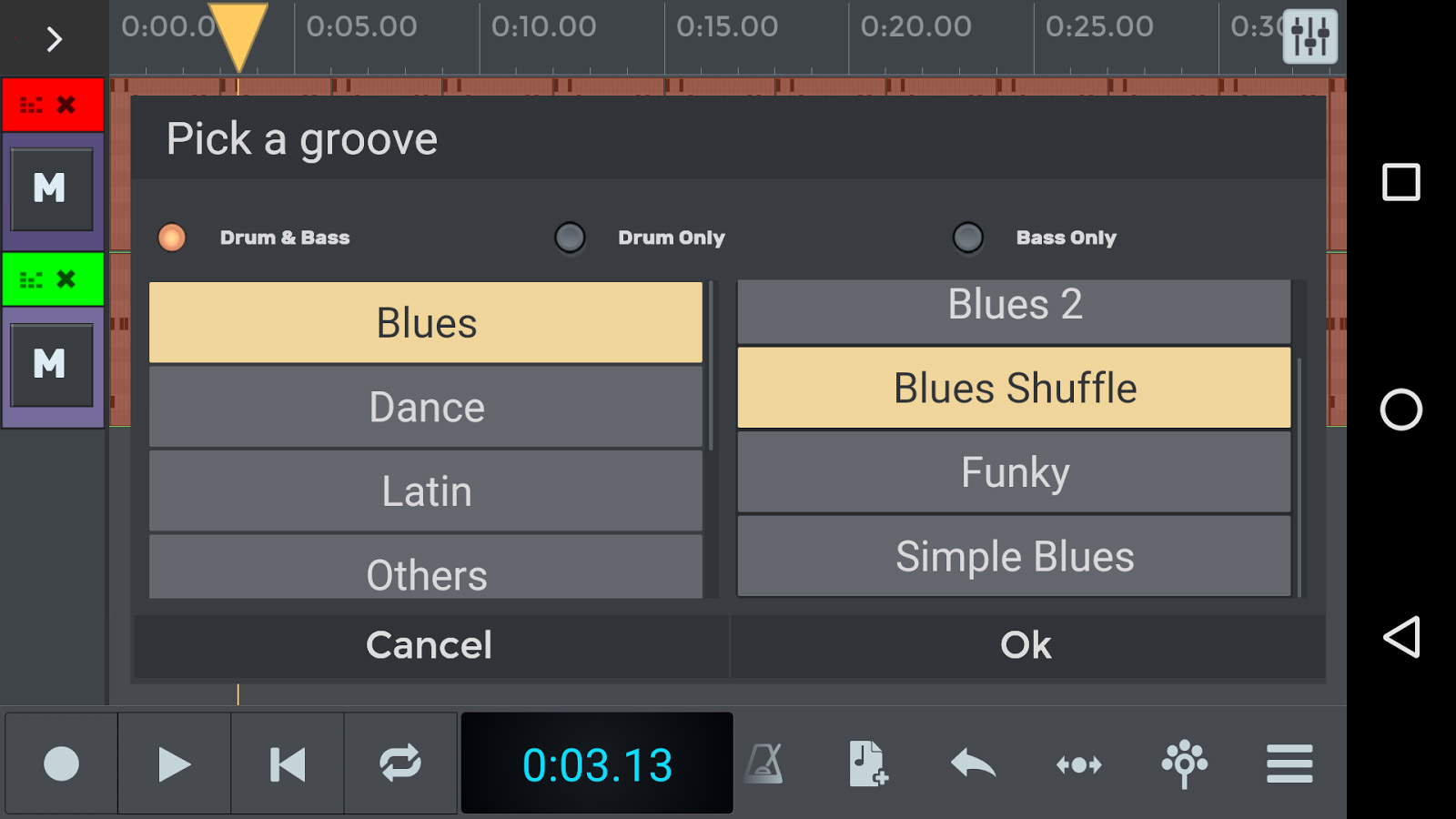Tap the horizontal zoom arrows icon

pos(1078,764)
